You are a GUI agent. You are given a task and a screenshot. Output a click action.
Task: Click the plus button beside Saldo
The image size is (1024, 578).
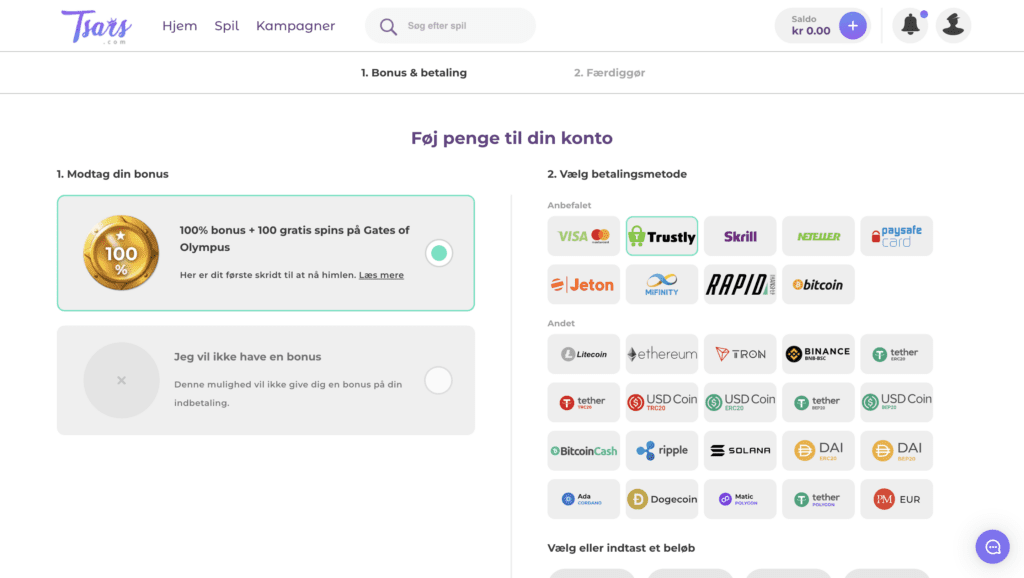tap(852, 25)
